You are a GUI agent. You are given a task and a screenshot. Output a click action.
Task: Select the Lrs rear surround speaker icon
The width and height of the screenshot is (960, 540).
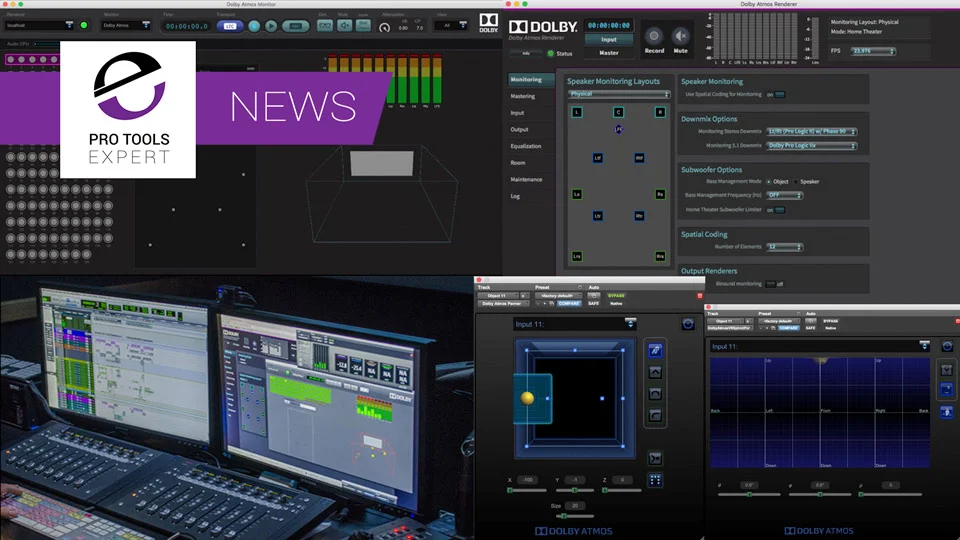(x=577, y=256)
